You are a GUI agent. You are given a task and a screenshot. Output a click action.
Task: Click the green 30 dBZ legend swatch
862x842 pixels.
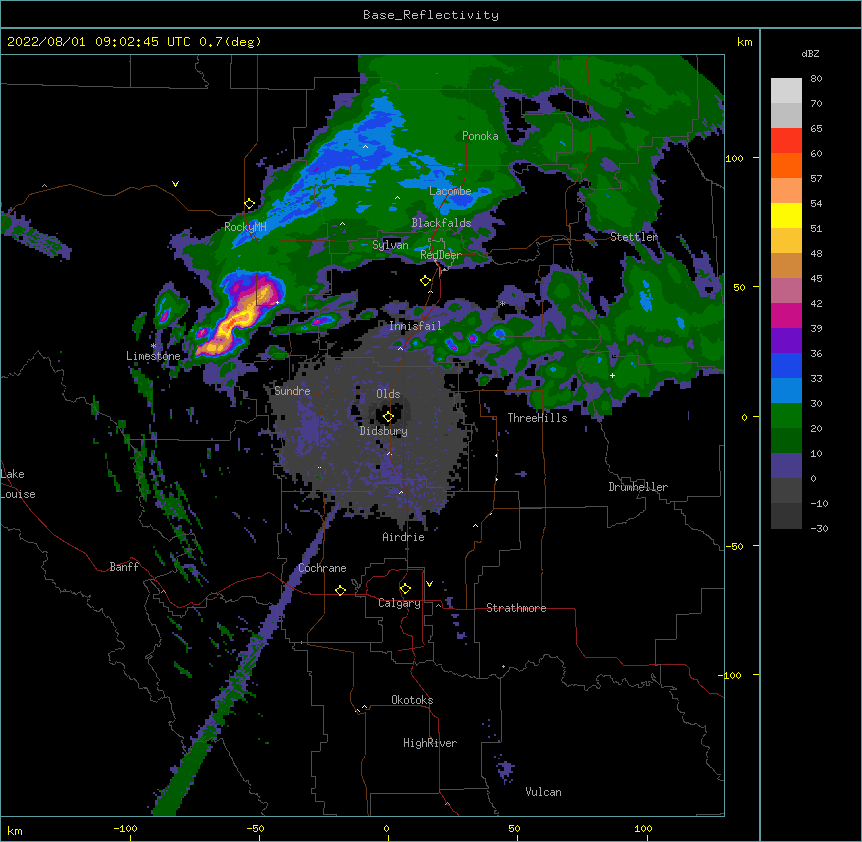786,416
